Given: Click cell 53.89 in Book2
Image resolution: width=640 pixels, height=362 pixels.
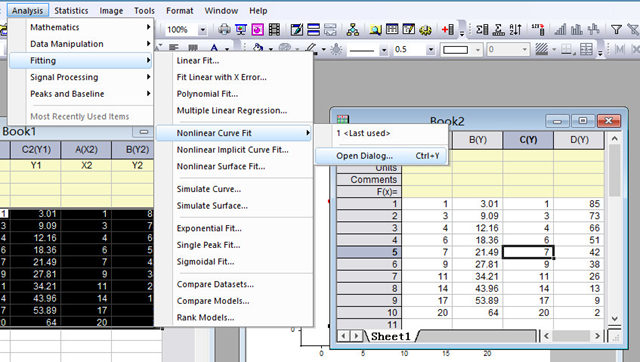Looking at the screenshot, I should pos(478,301).
